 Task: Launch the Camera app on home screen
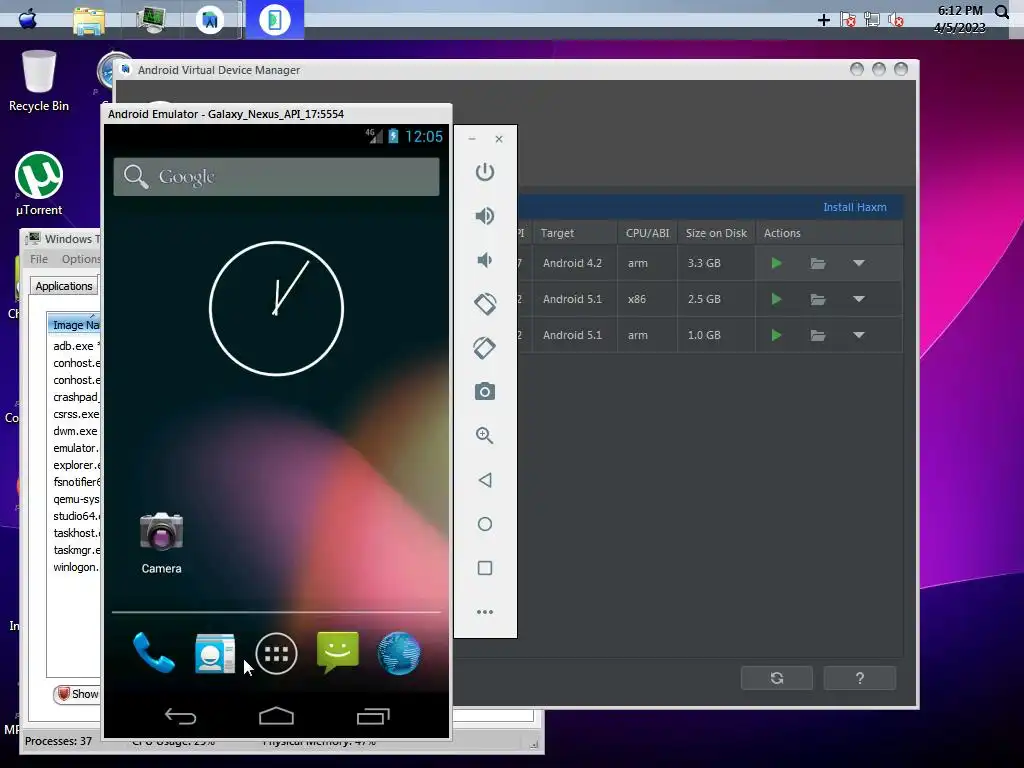click(161, 543)
